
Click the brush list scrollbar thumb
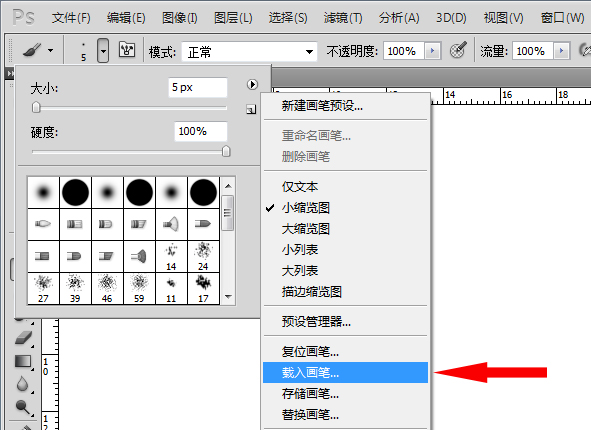tap(228, 213)
